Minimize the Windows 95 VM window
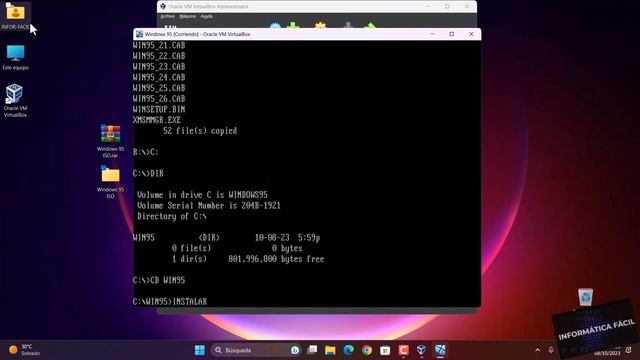The height and width of the screenshot is (360, 640). click(432, 34)
